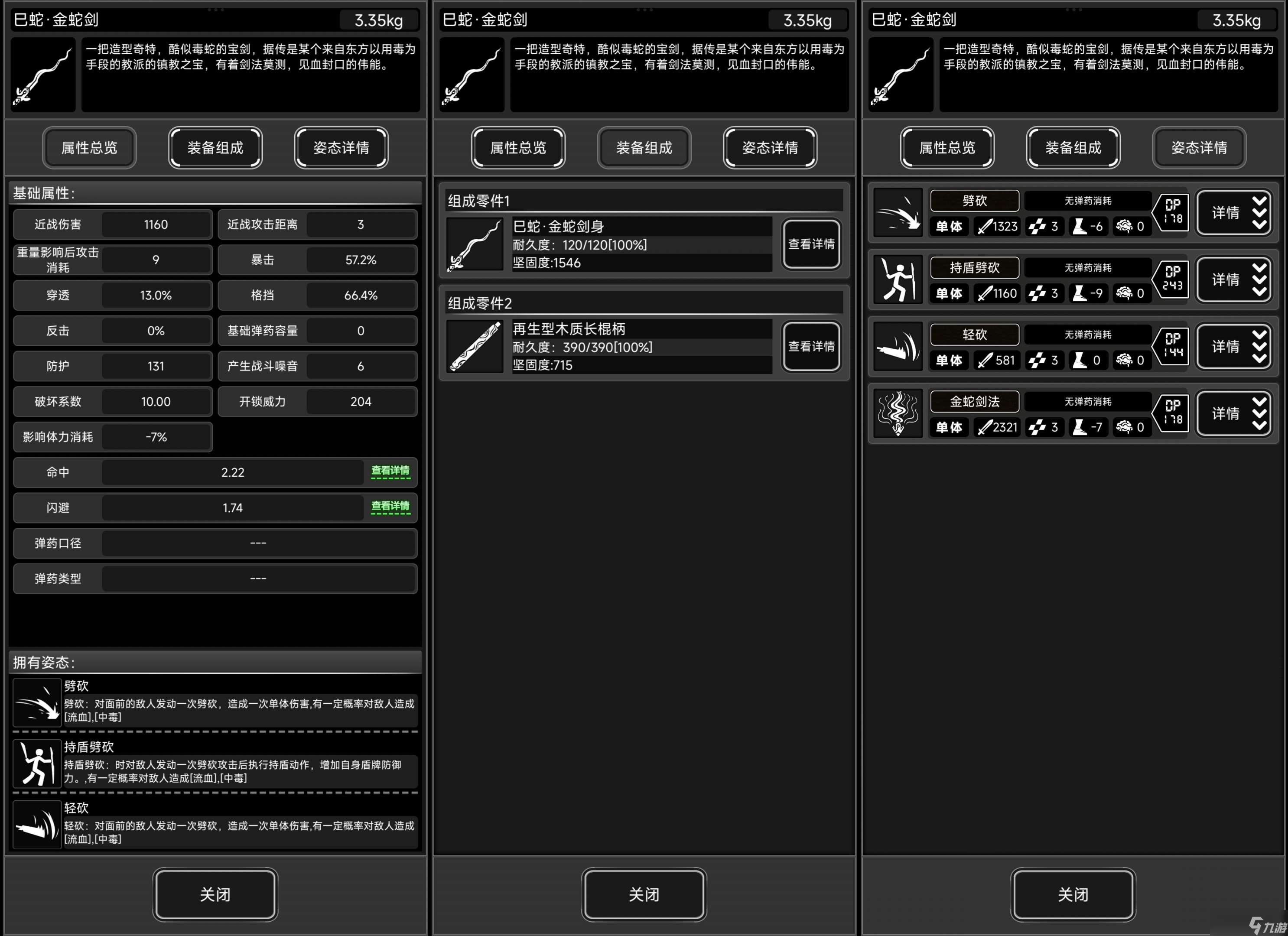Open 属性总览 tab in left panel

(89, 148)
